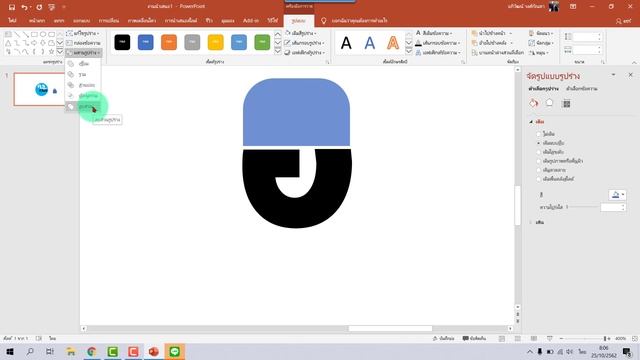
Task: Apply the green shape style preset
Action: pyautogui.click(x=262, y=42)
